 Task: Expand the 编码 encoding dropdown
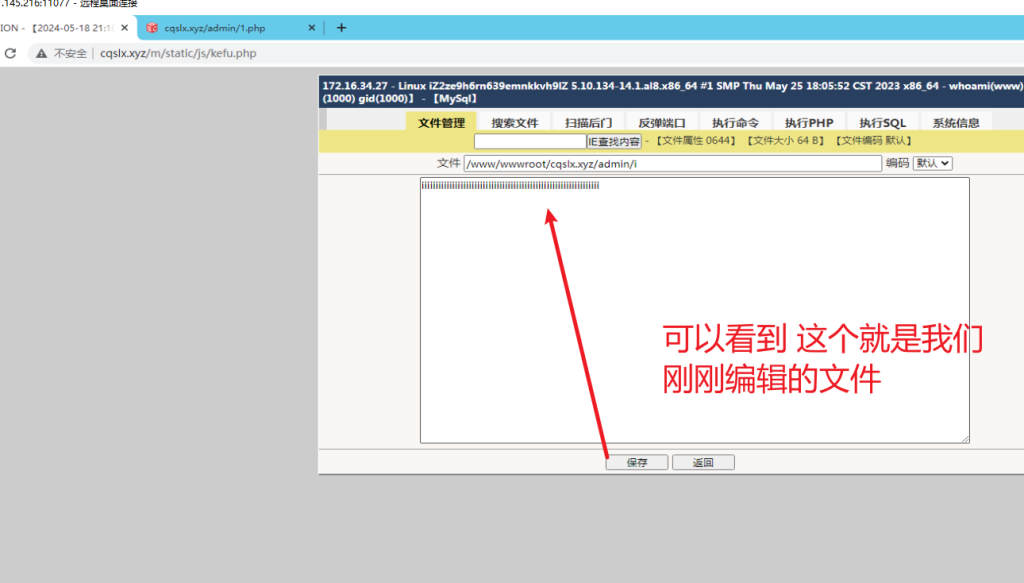932,163
